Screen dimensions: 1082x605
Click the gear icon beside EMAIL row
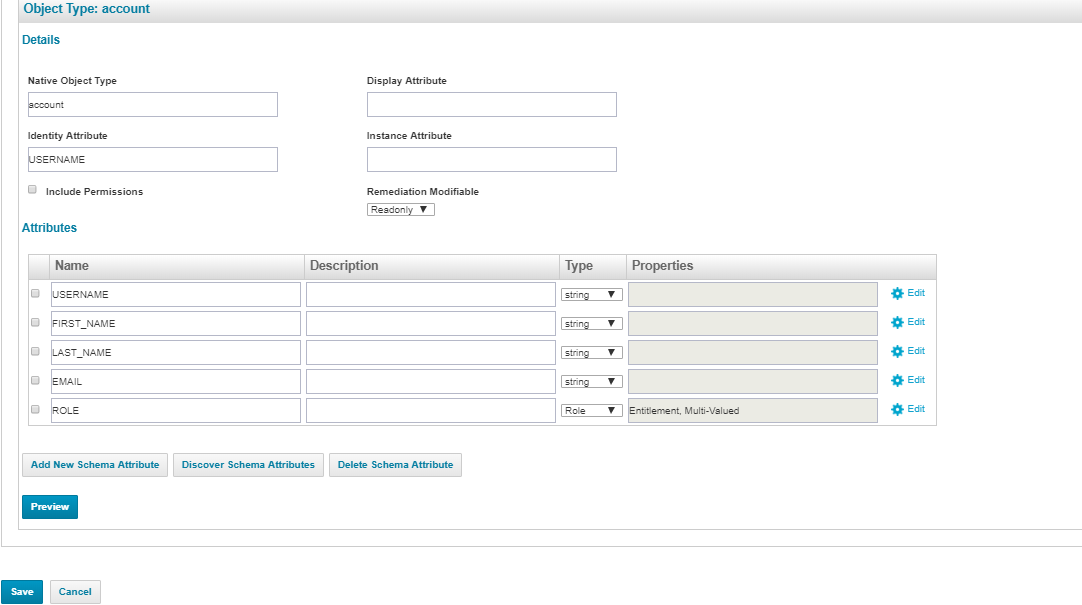click(x=897, y=380)
